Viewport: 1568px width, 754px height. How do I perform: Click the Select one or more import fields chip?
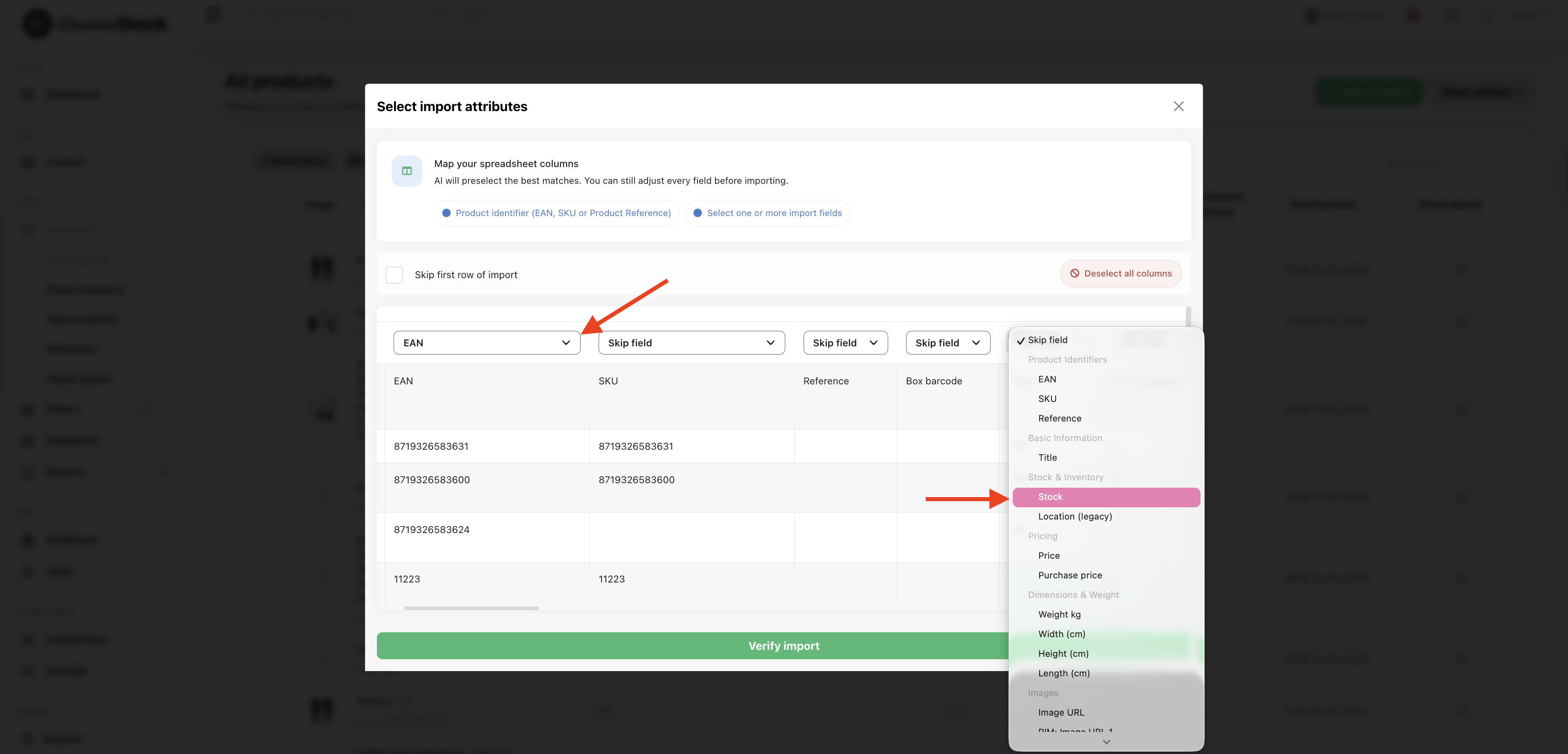pyautogui.click(x=767, y=213)
